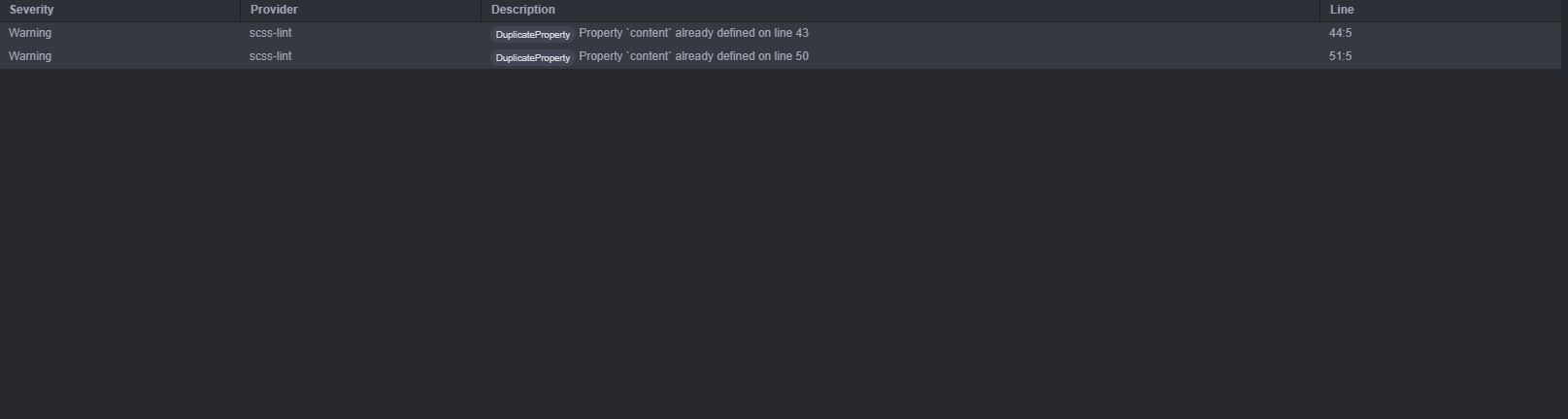The height and width of the screenshot is (419, 1568).
Task: Click the empty panel area below the warnings
Action: [x=777, y=242]
